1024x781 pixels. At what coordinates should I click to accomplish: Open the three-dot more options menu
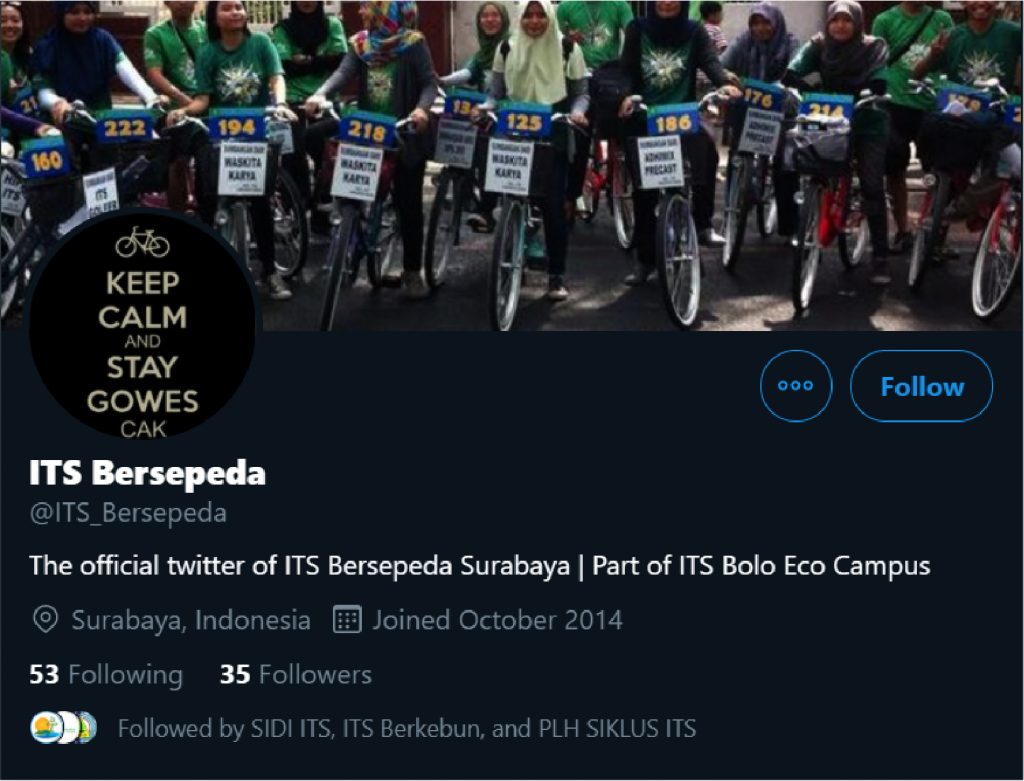click(x=796, y=386)
